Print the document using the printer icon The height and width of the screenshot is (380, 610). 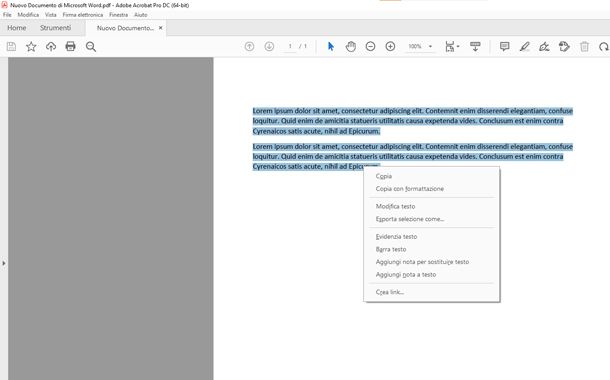coord(70,47)
